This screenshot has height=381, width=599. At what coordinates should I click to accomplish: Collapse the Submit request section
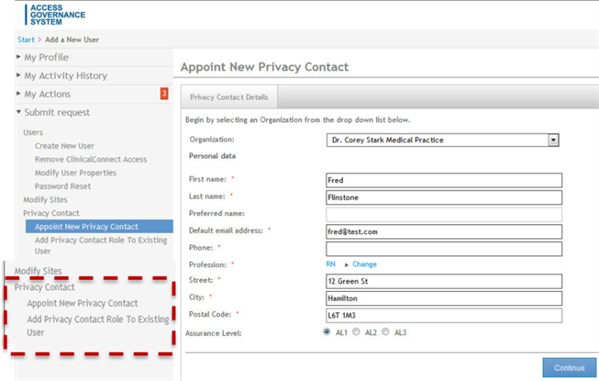57,112
